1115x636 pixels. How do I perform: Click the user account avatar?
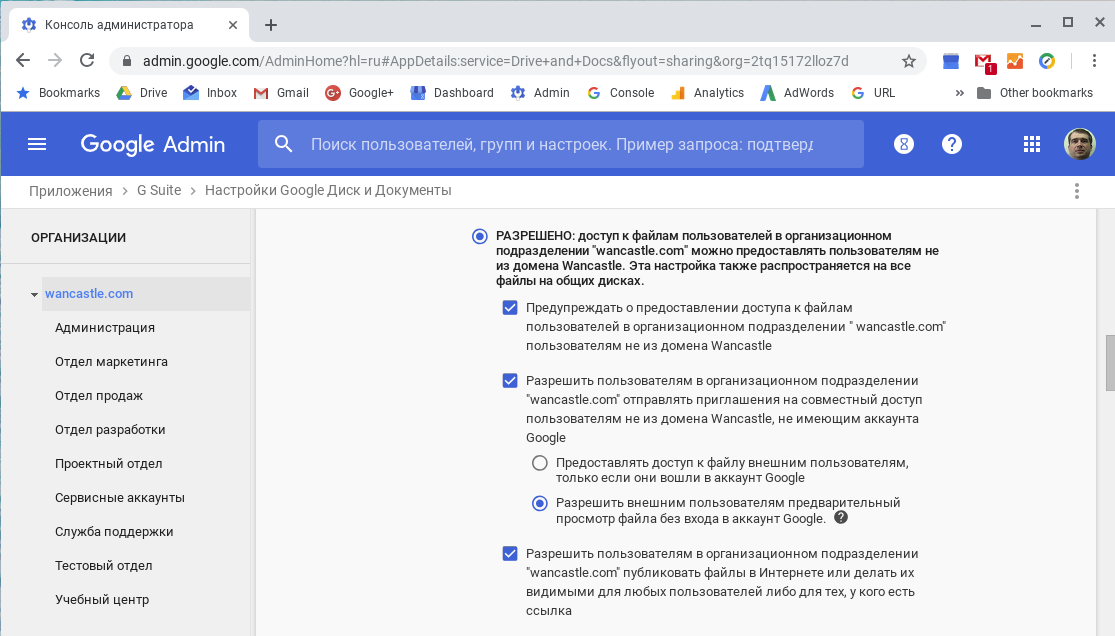1079,144
